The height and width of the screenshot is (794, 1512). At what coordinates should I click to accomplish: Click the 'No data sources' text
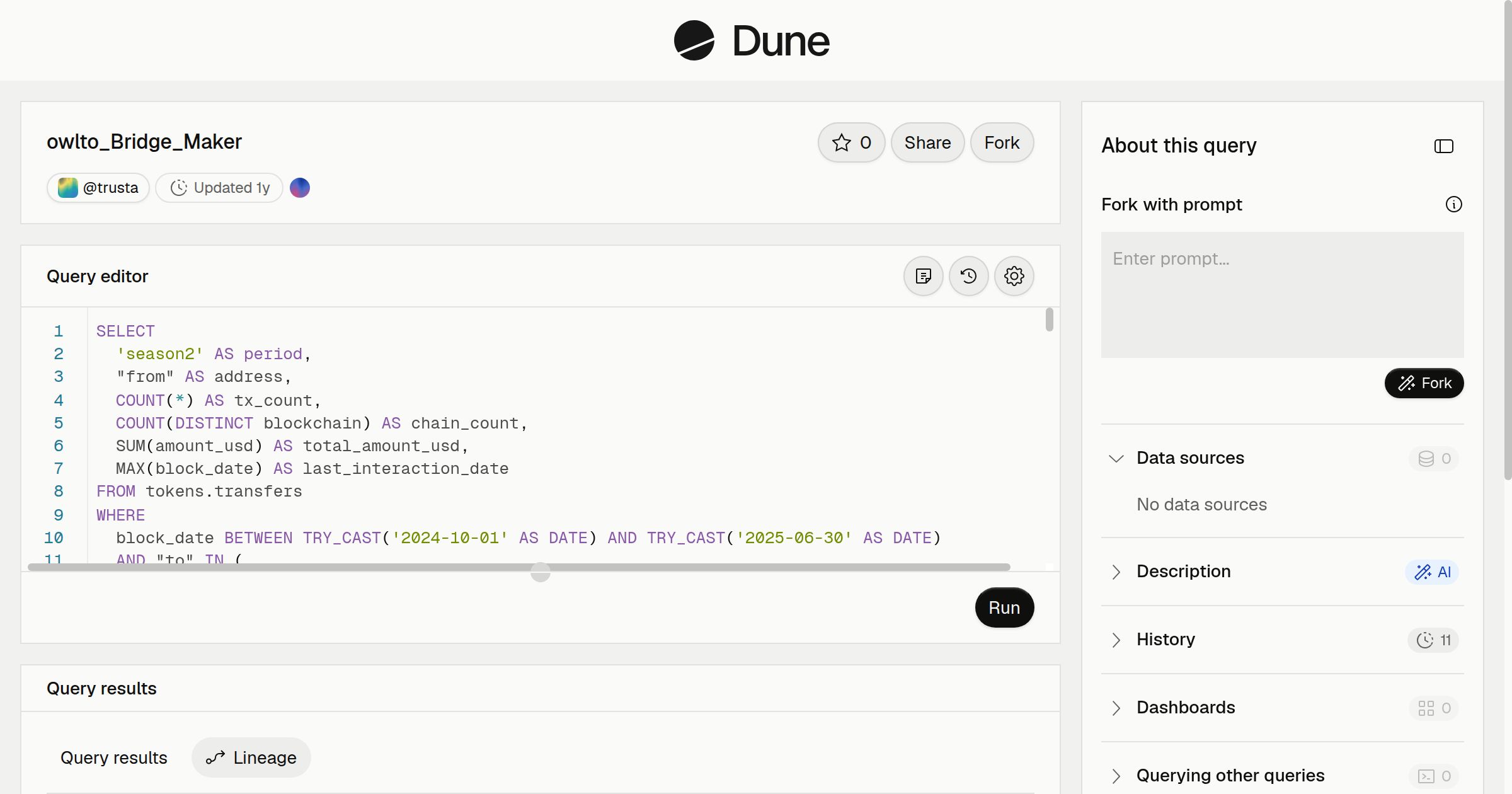(x=1201, y=505)
